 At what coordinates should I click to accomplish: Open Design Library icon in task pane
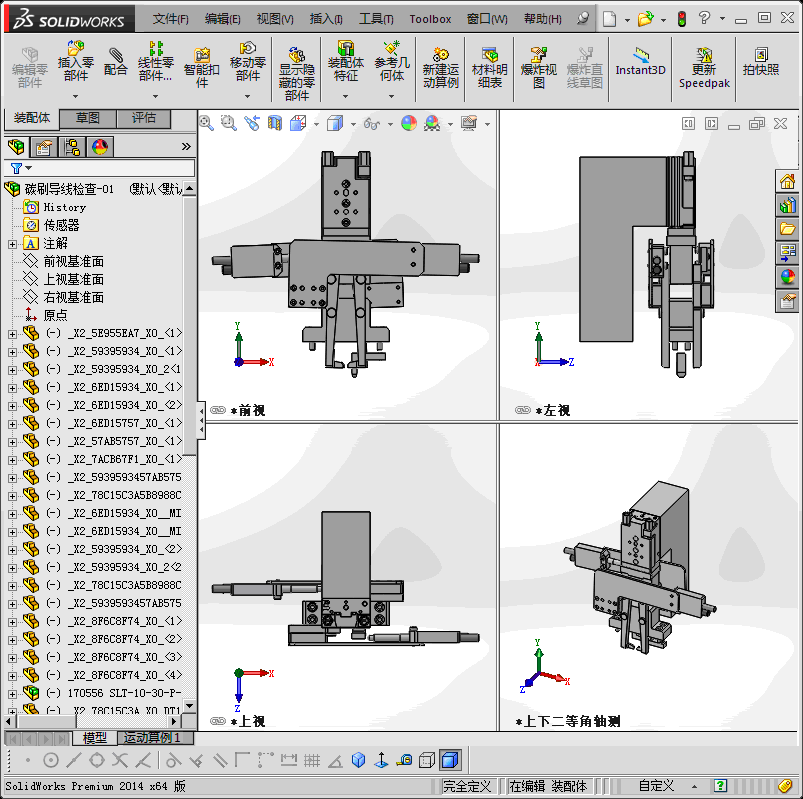(x=787, y=205)
